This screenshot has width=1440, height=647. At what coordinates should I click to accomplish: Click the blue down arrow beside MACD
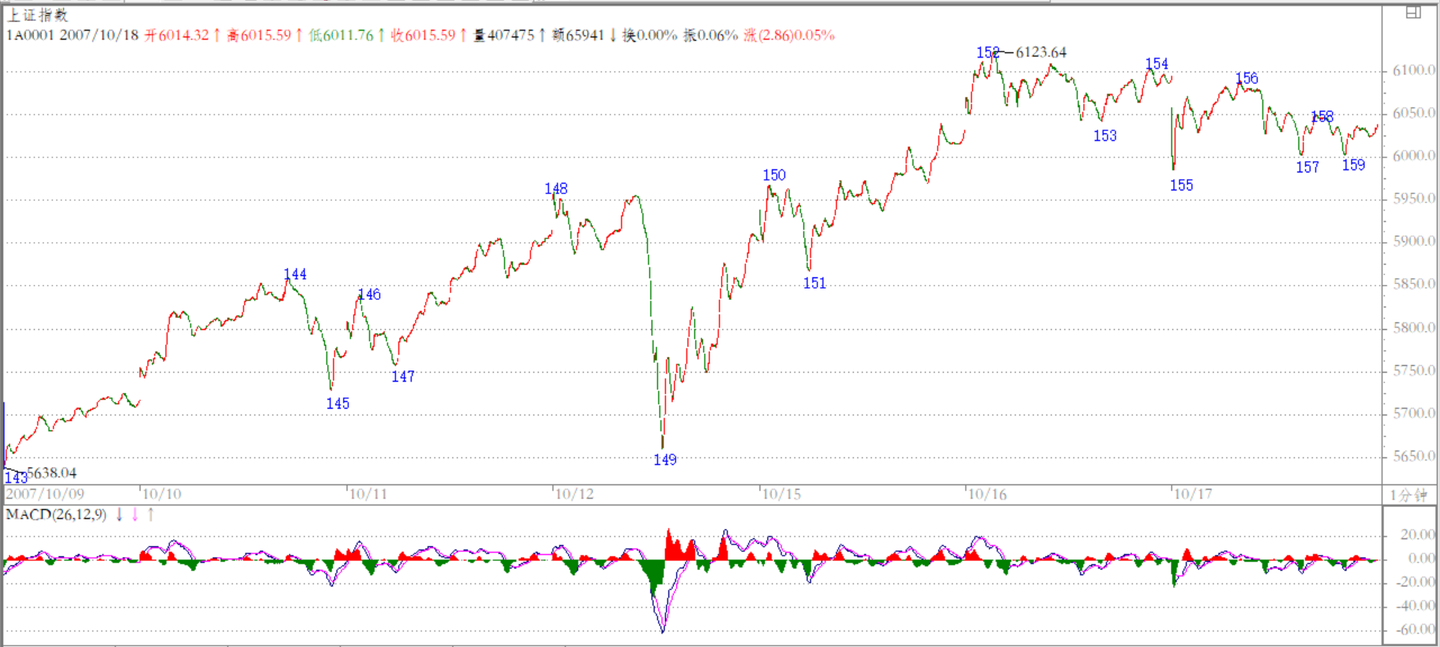coord(119,514)
